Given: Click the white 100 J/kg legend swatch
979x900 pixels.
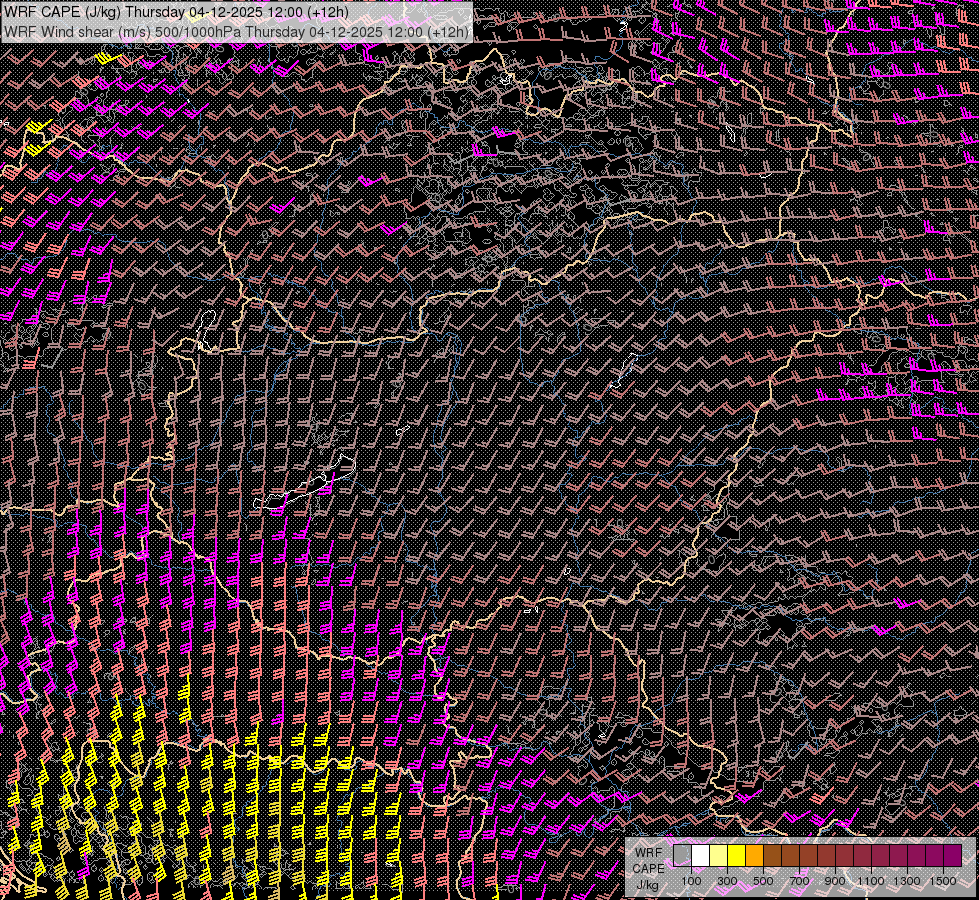Looking at the screenshot, I should 700,855.
